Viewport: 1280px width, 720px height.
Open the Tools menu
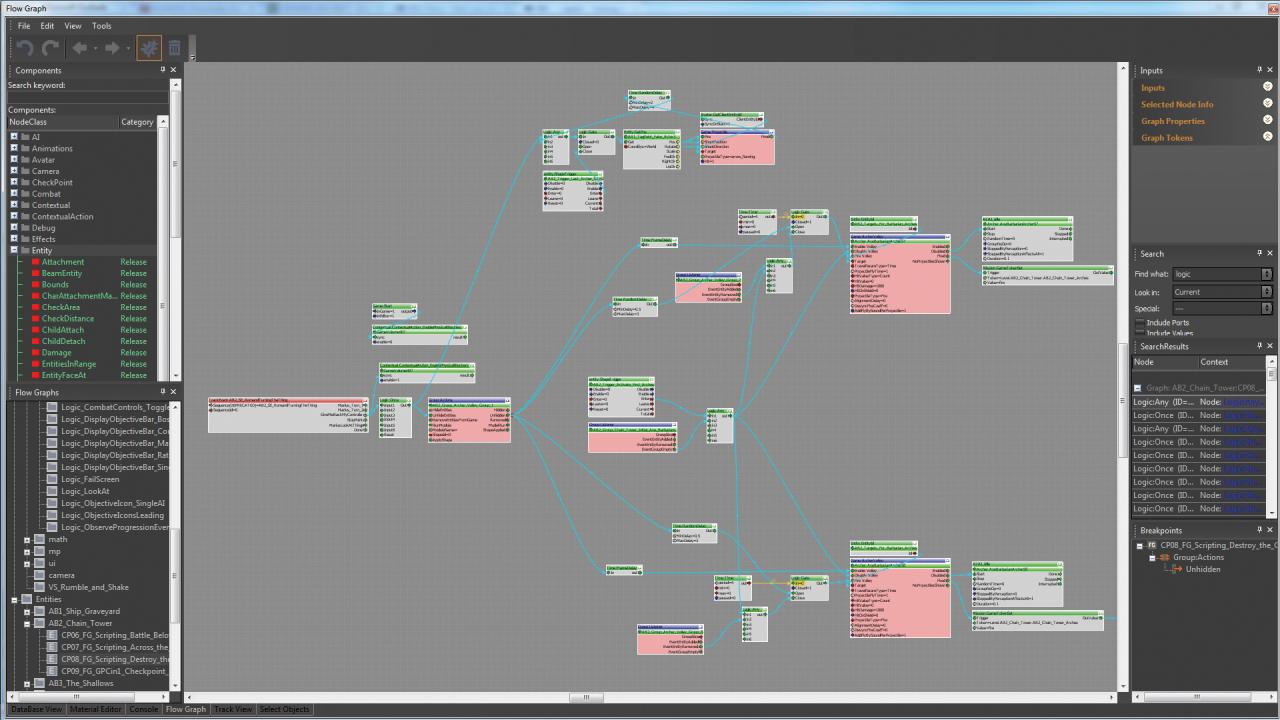[x=102, y=26]
